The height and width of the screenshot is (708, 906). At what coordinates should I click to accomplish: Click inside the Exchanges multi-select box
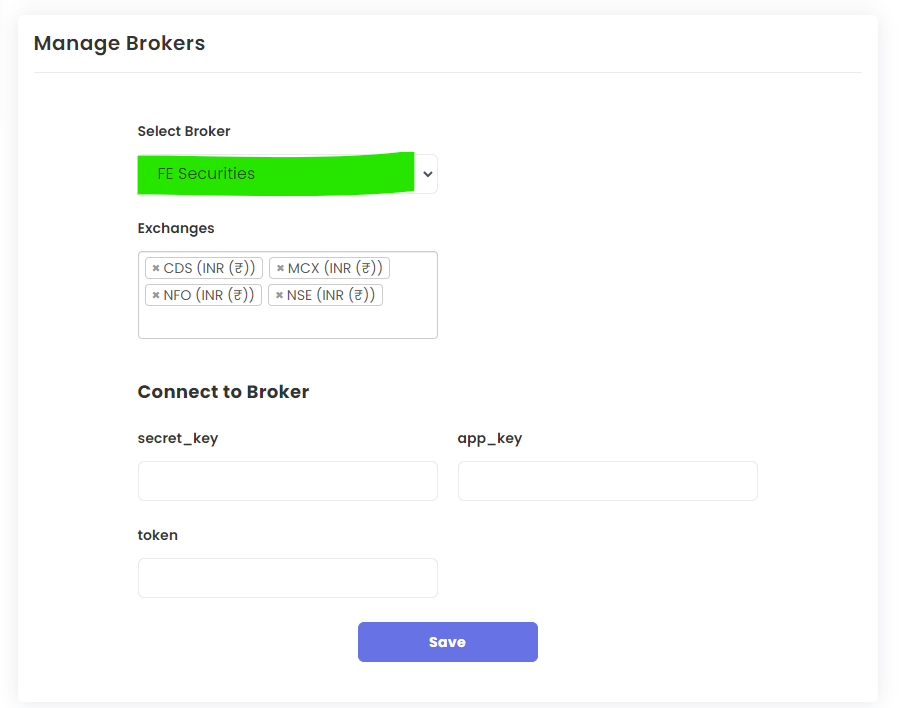pos(288,321)
